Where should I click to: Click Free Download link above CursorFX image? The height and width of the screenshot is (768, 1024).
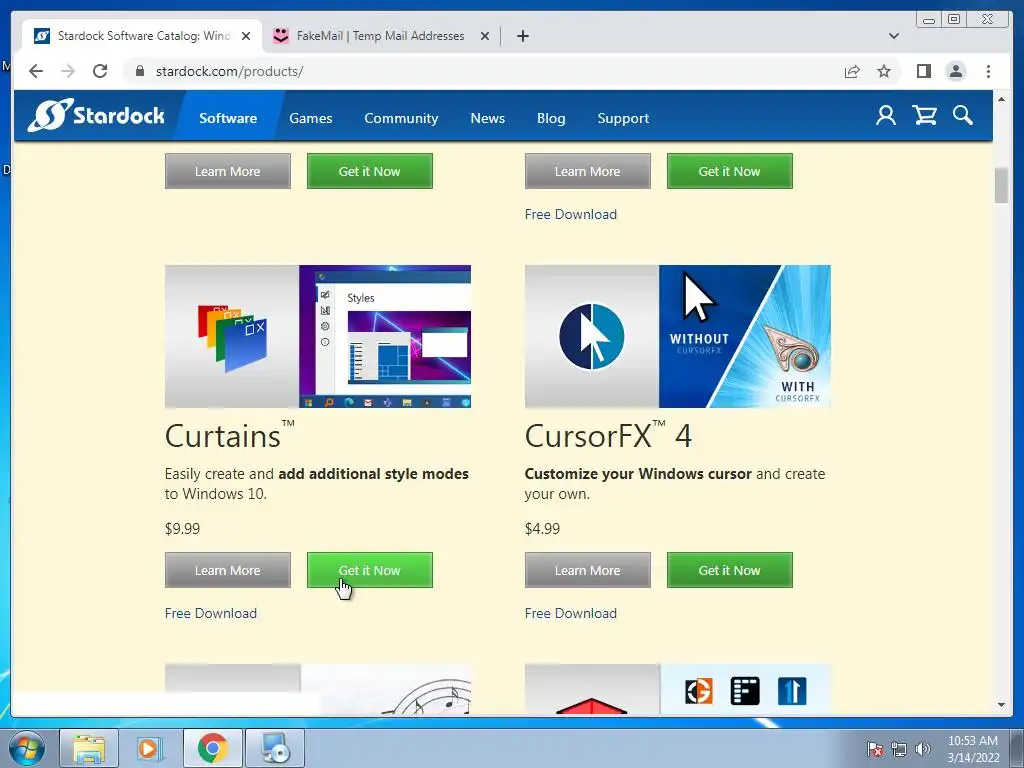coord(571,214)
